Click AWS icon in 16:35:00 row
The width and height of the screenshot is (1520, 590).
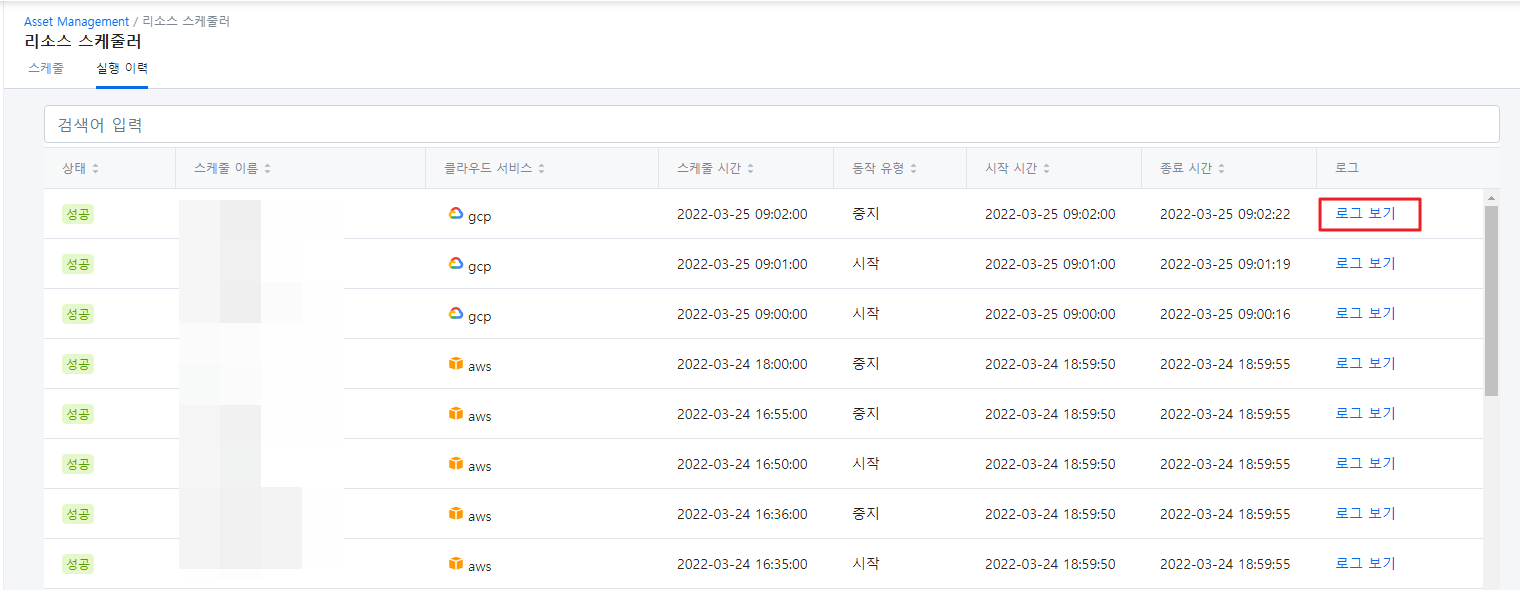456,563
